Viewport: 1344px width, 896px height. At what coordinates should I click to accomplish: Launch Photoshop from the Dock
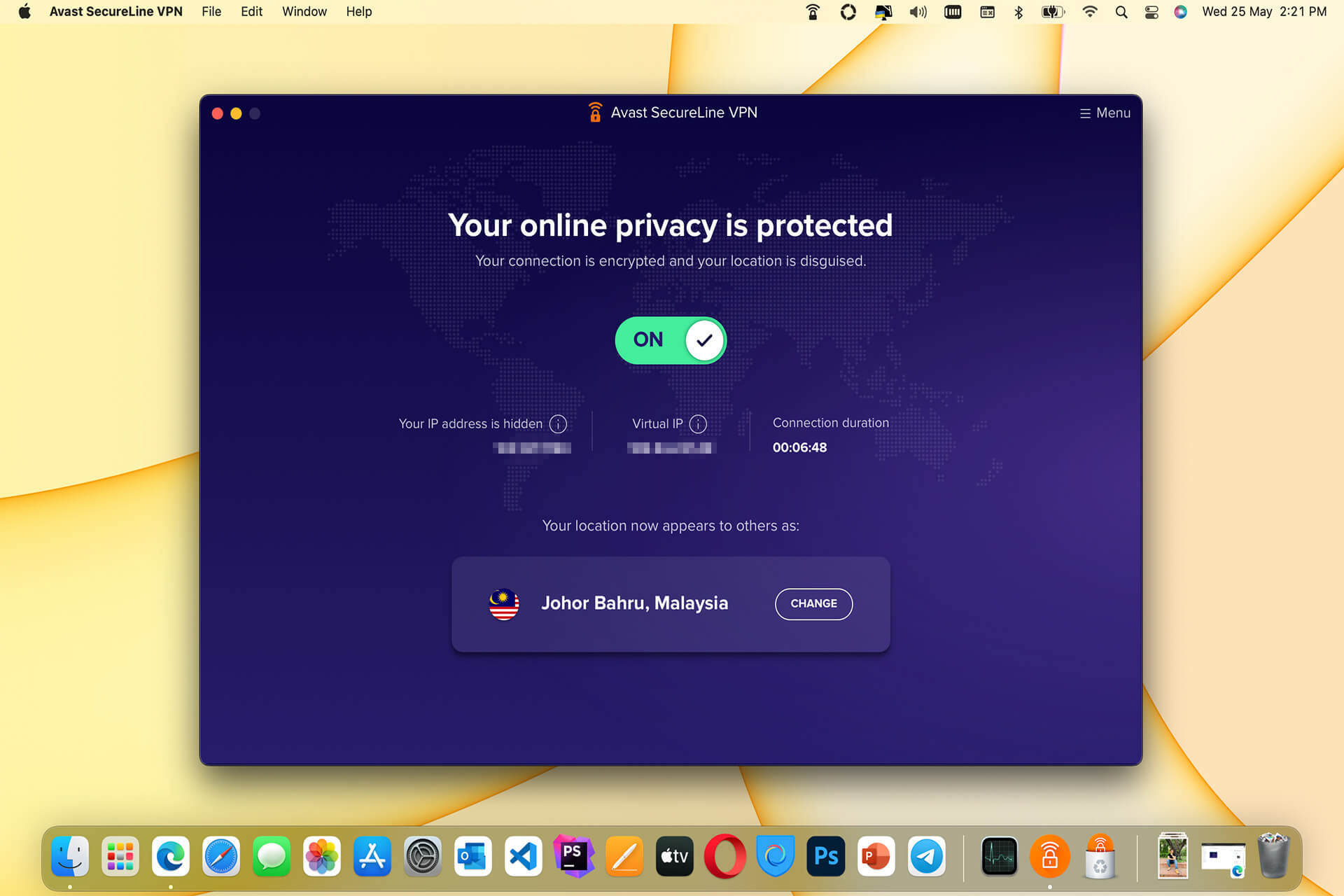825,857
